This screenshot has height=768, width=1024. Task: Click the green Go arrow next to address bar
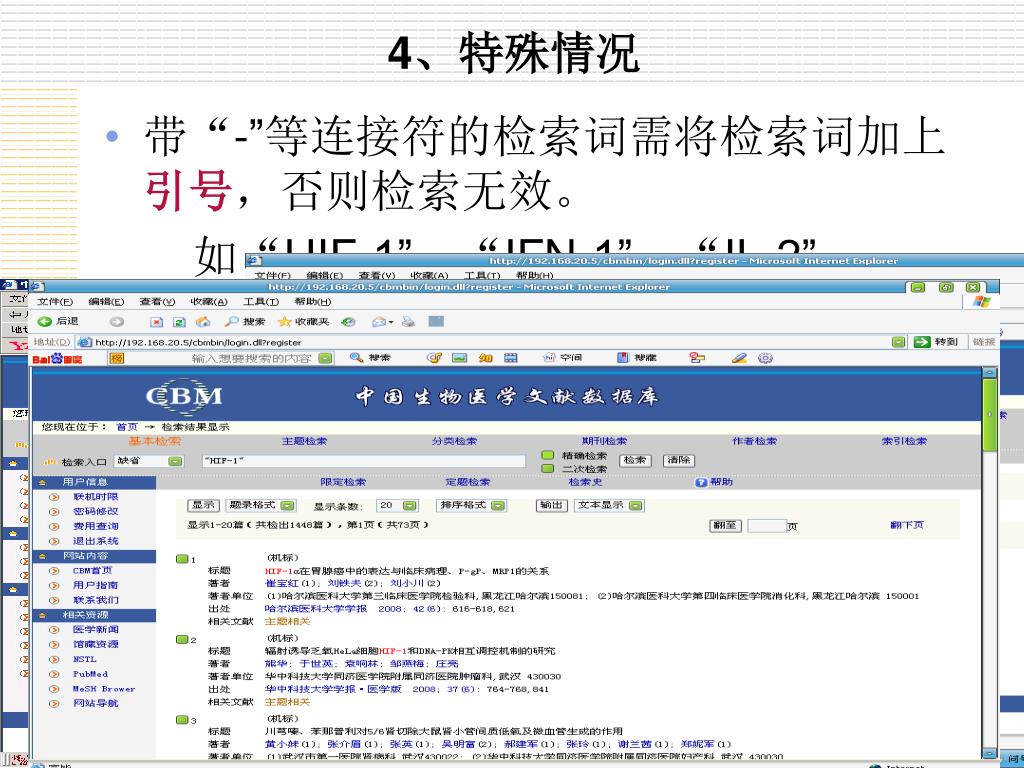[921, 342]
